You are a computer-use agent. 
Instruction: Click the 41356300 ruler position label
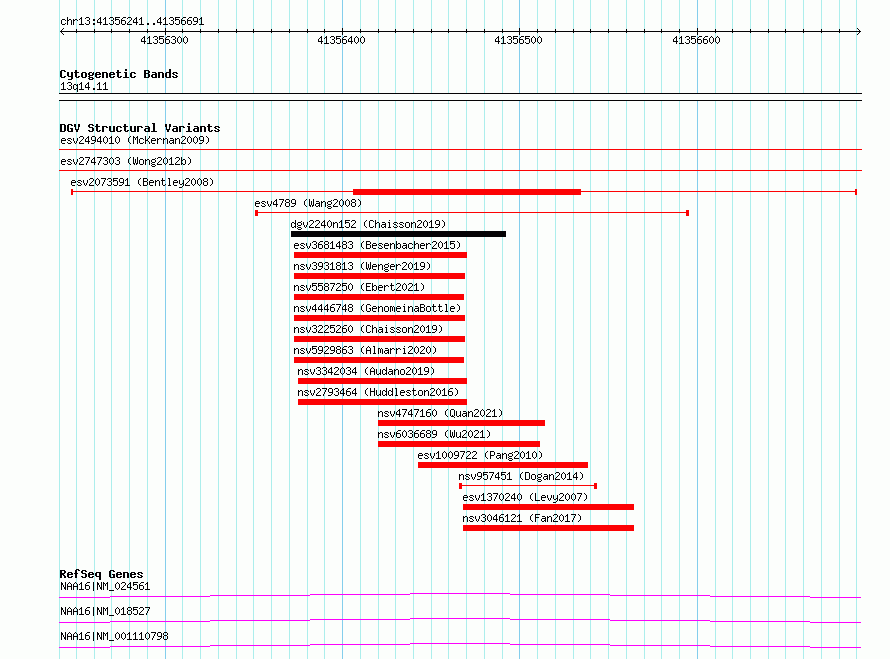tap(164, 40)
